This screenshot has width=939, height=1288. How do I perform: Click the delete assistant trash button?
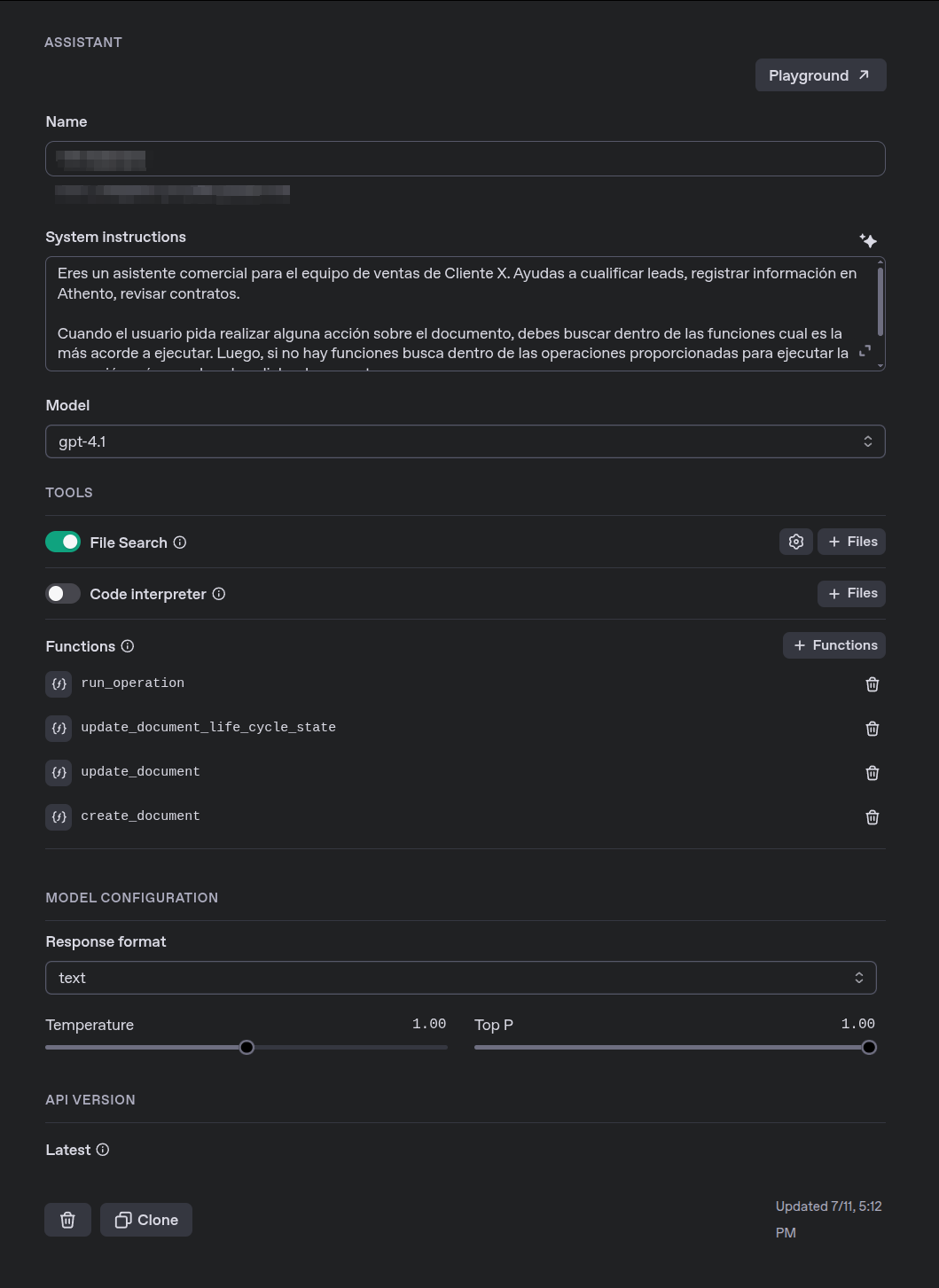[x=67, y=1220]
